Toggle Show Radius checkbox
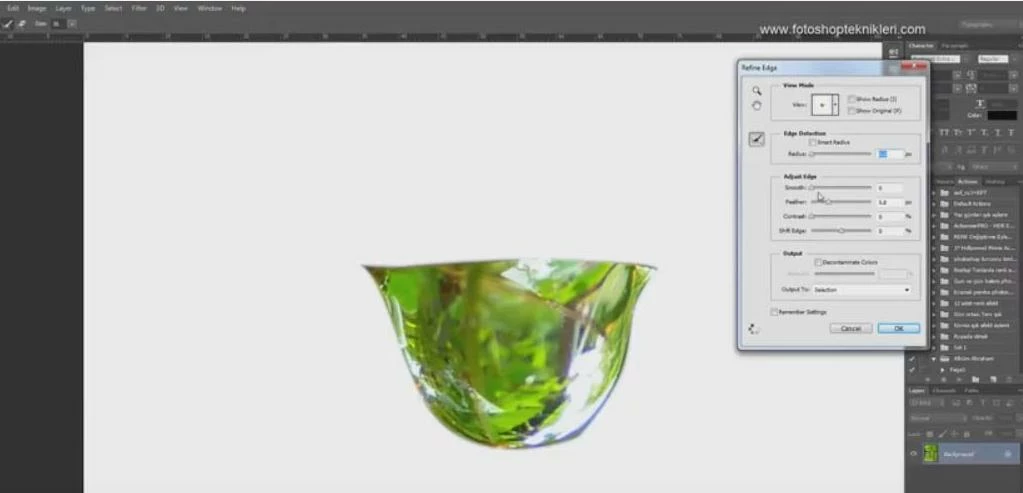1023x493 pixels. click(852, 99)
